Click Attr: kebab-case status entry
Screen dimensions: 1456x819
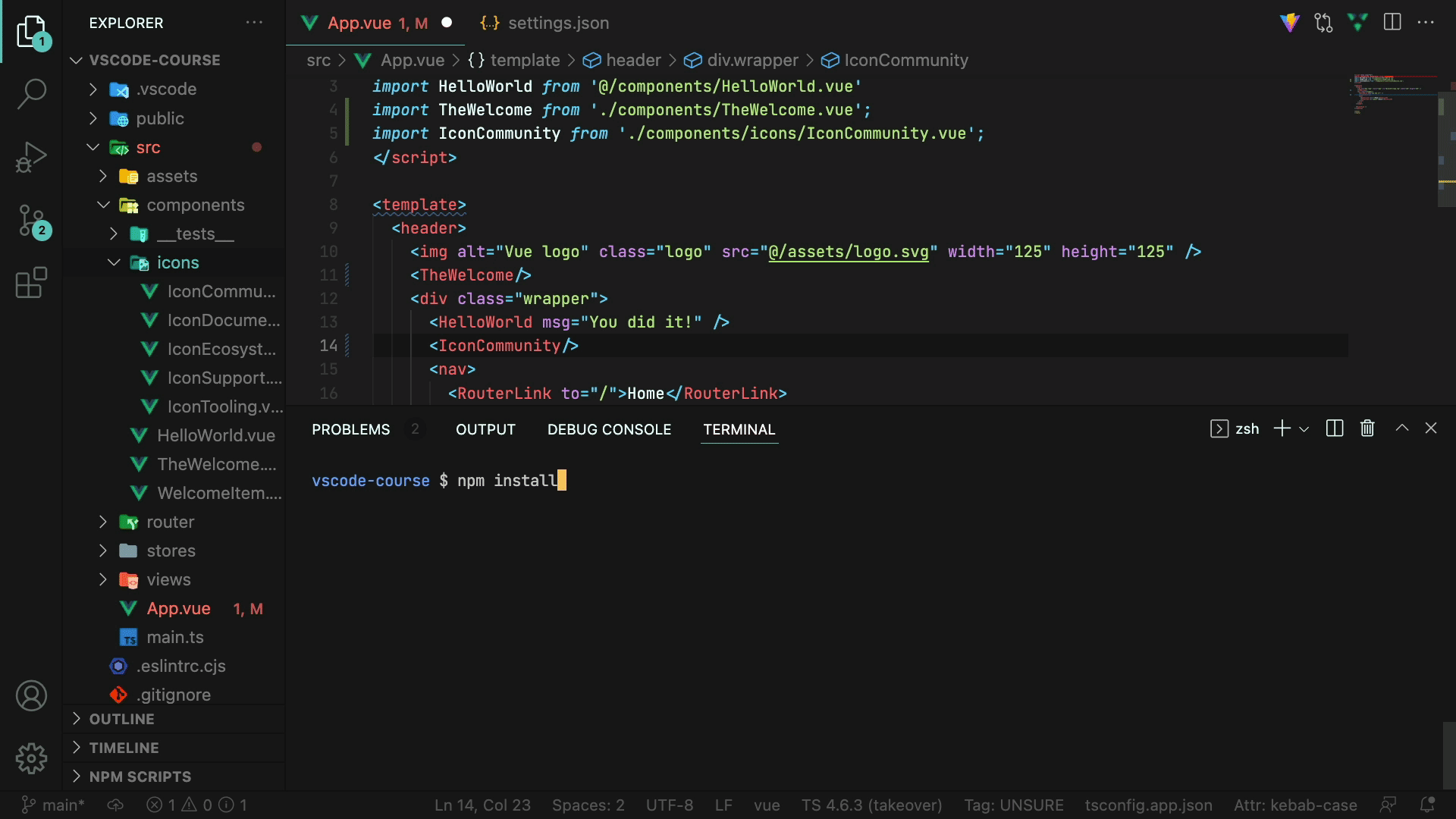point(1295,805)
